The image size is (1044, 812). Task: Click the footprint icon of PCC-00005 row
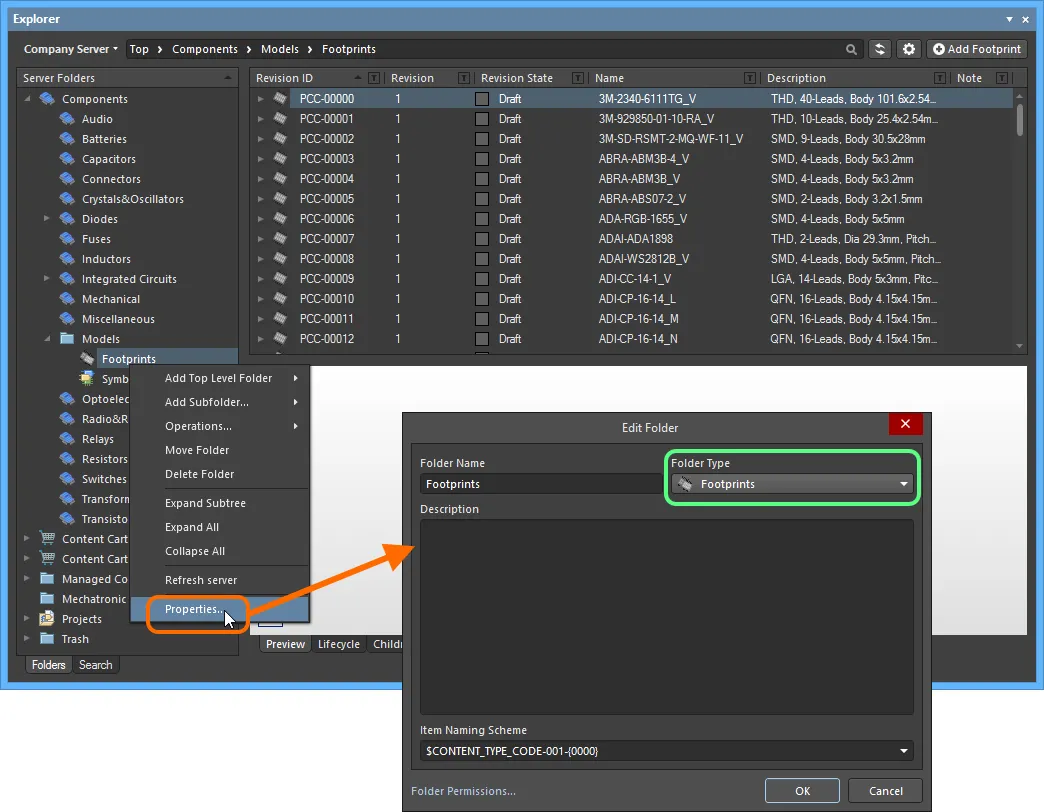pos(280,198)
